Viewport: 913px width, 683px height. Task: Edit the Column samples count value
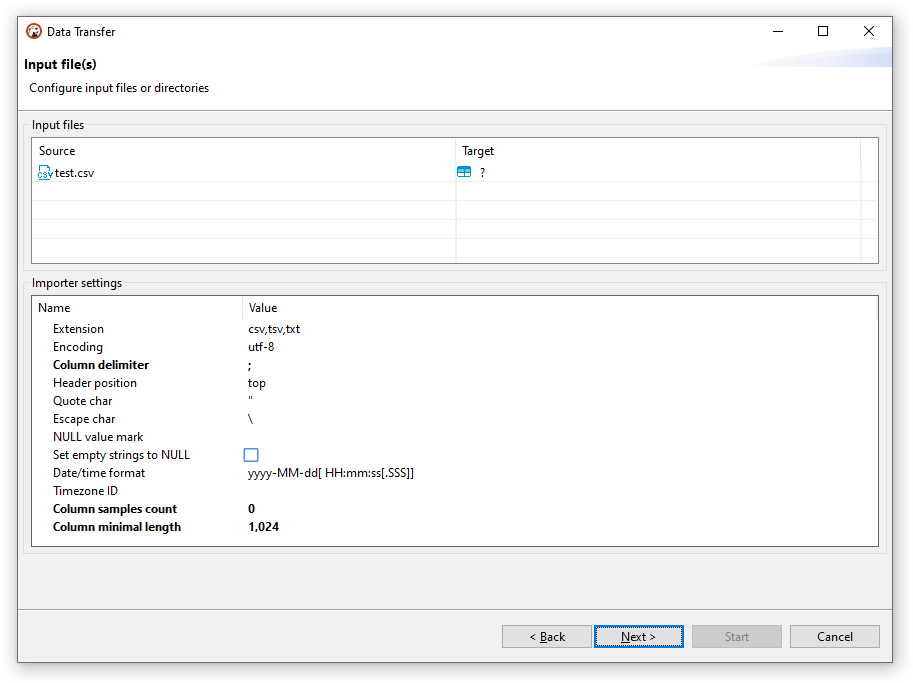(x=300, y=508)
